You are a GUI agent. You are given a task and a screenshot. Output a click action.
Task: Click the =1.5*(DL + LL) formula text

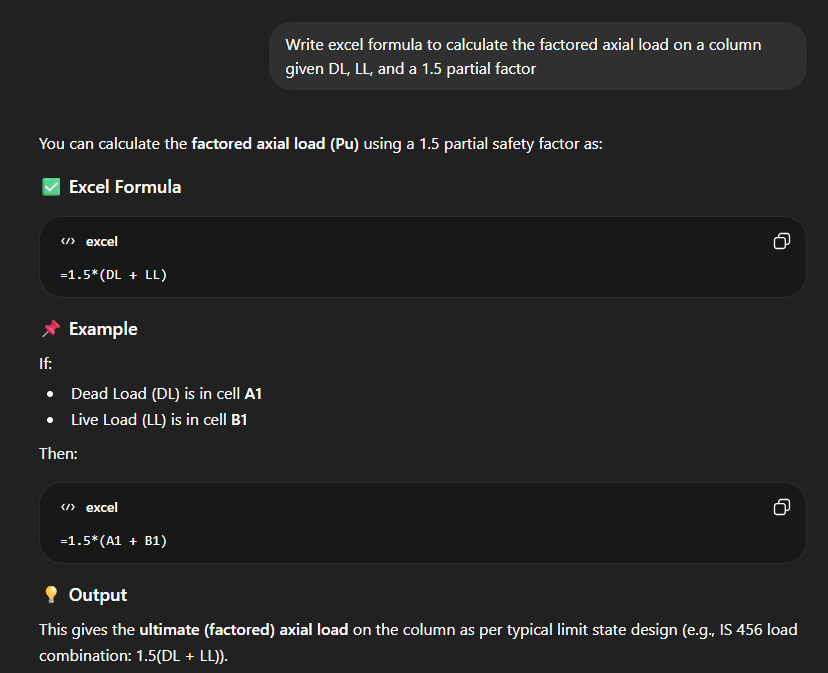pyautogui.click(x=113, y=274)
